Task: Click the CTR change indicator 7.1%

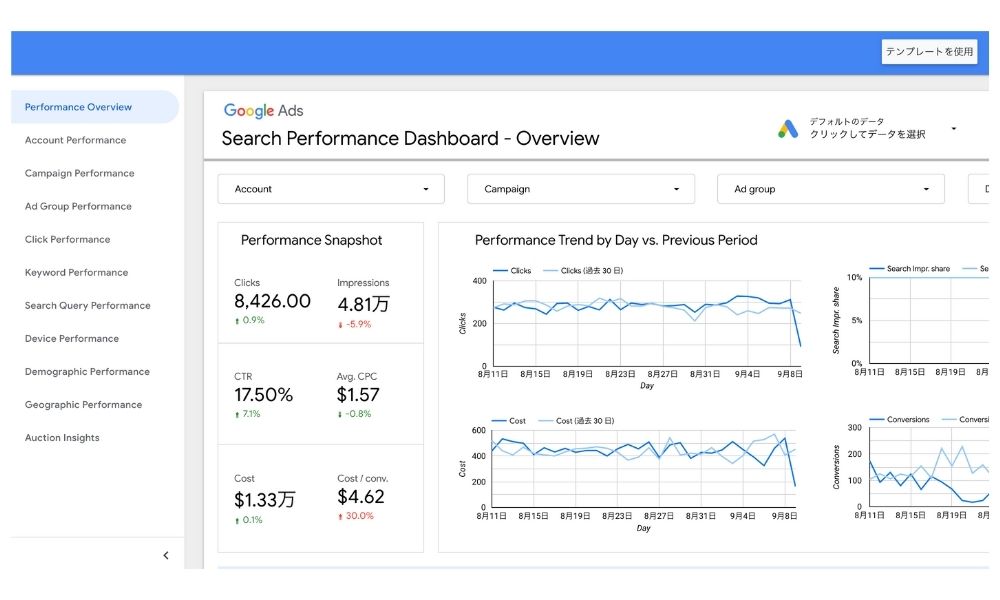Action: 247,414
